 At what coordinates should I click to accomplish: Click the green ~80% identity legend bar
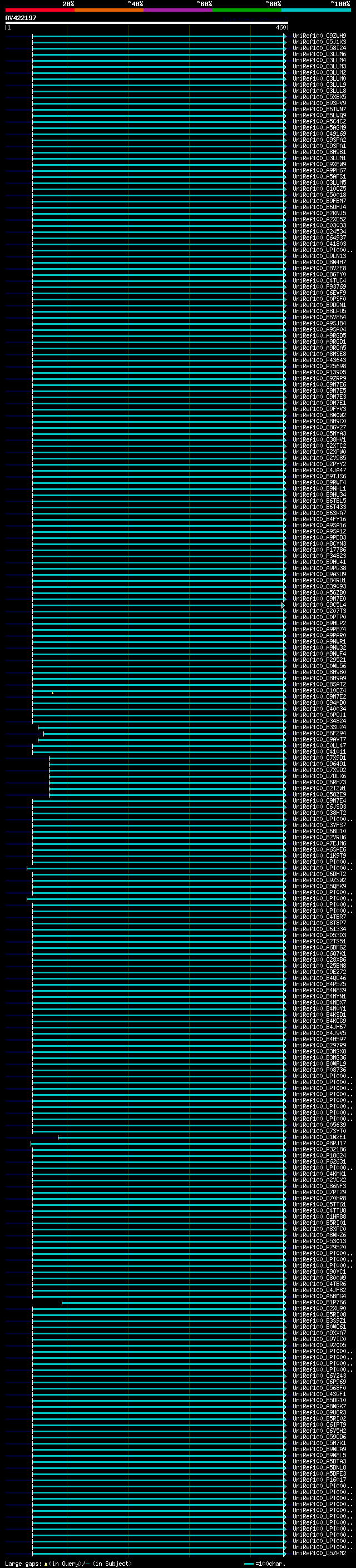pyautogui.click(x=247, y=11)
